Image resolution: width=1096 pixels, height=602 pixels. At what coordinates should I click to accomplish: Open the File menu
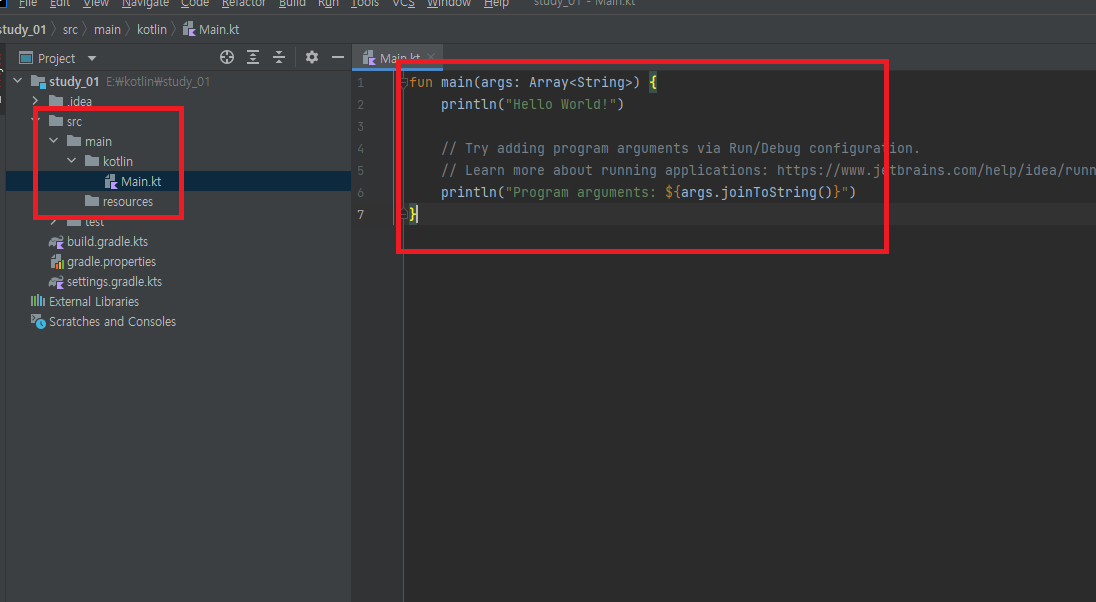tap(27, 3)
